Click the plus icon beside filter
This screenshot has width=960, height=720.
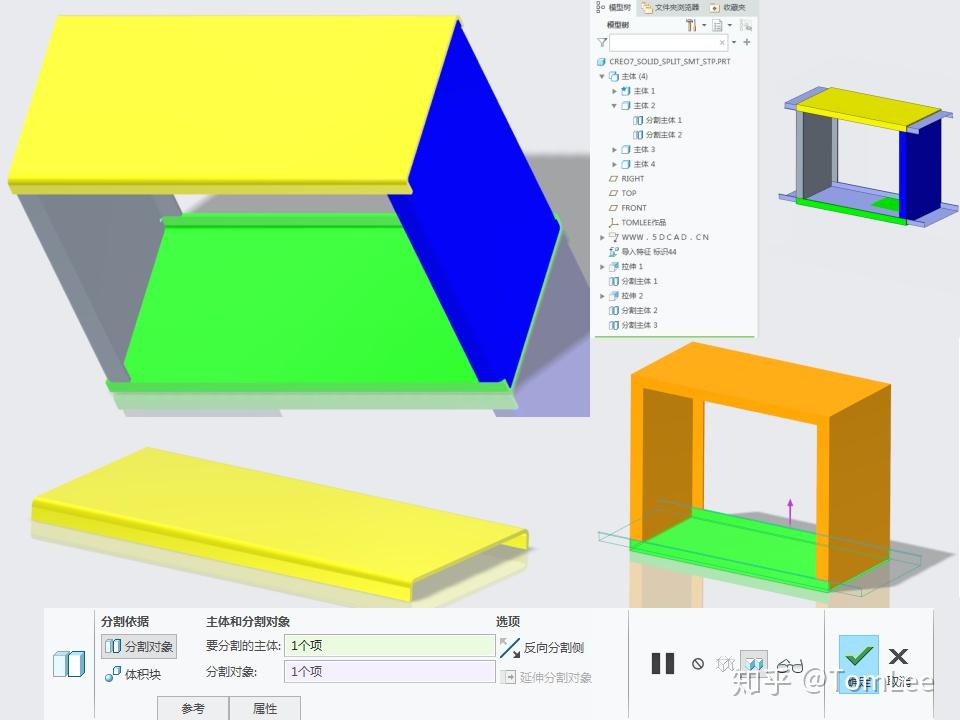[746, 42]
